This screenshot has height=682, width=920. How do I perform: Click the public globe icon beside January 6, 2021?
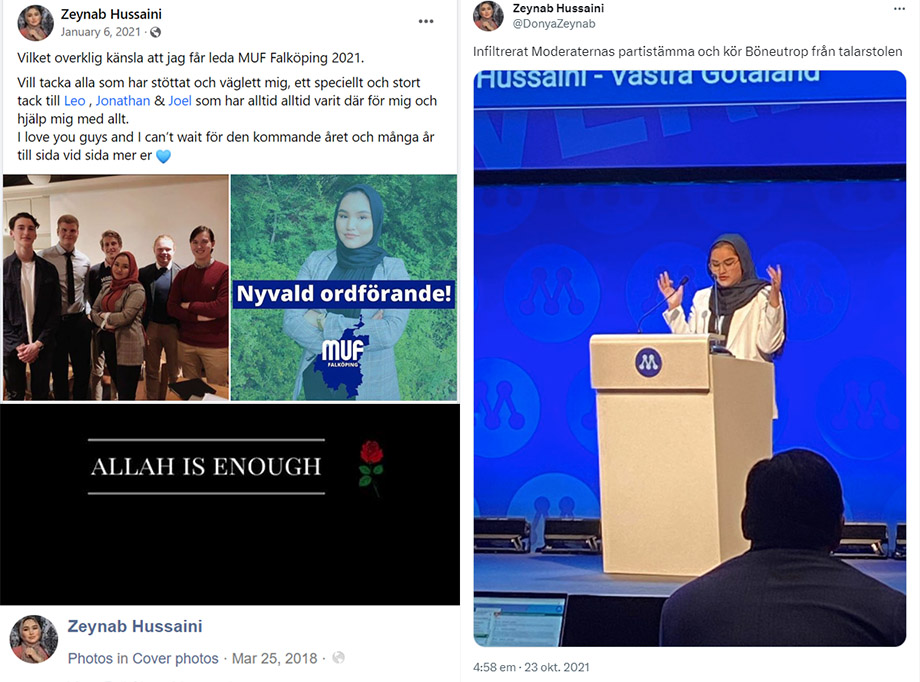[155, 32]
